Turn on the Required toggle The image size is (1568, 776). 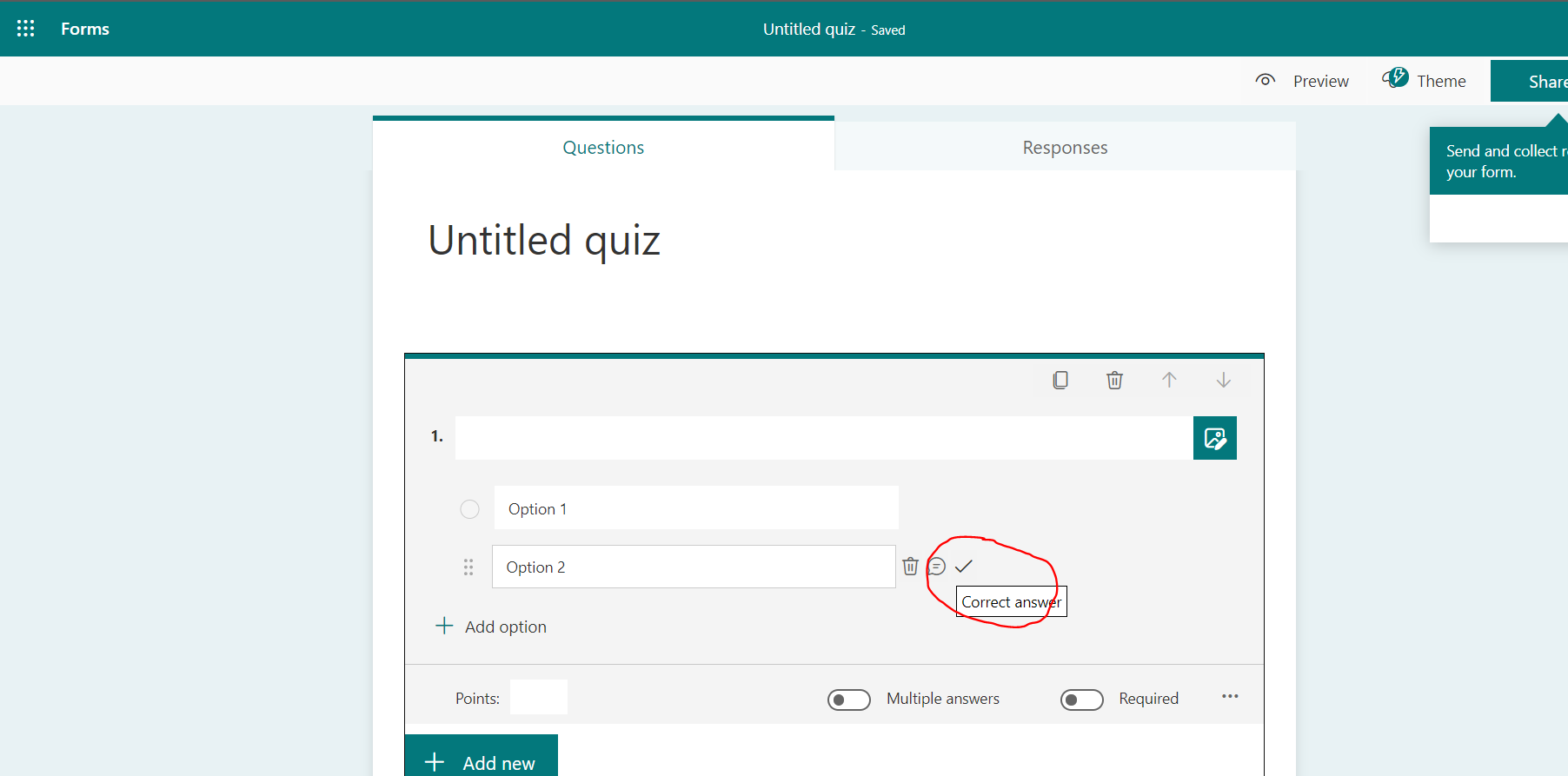1082,700
